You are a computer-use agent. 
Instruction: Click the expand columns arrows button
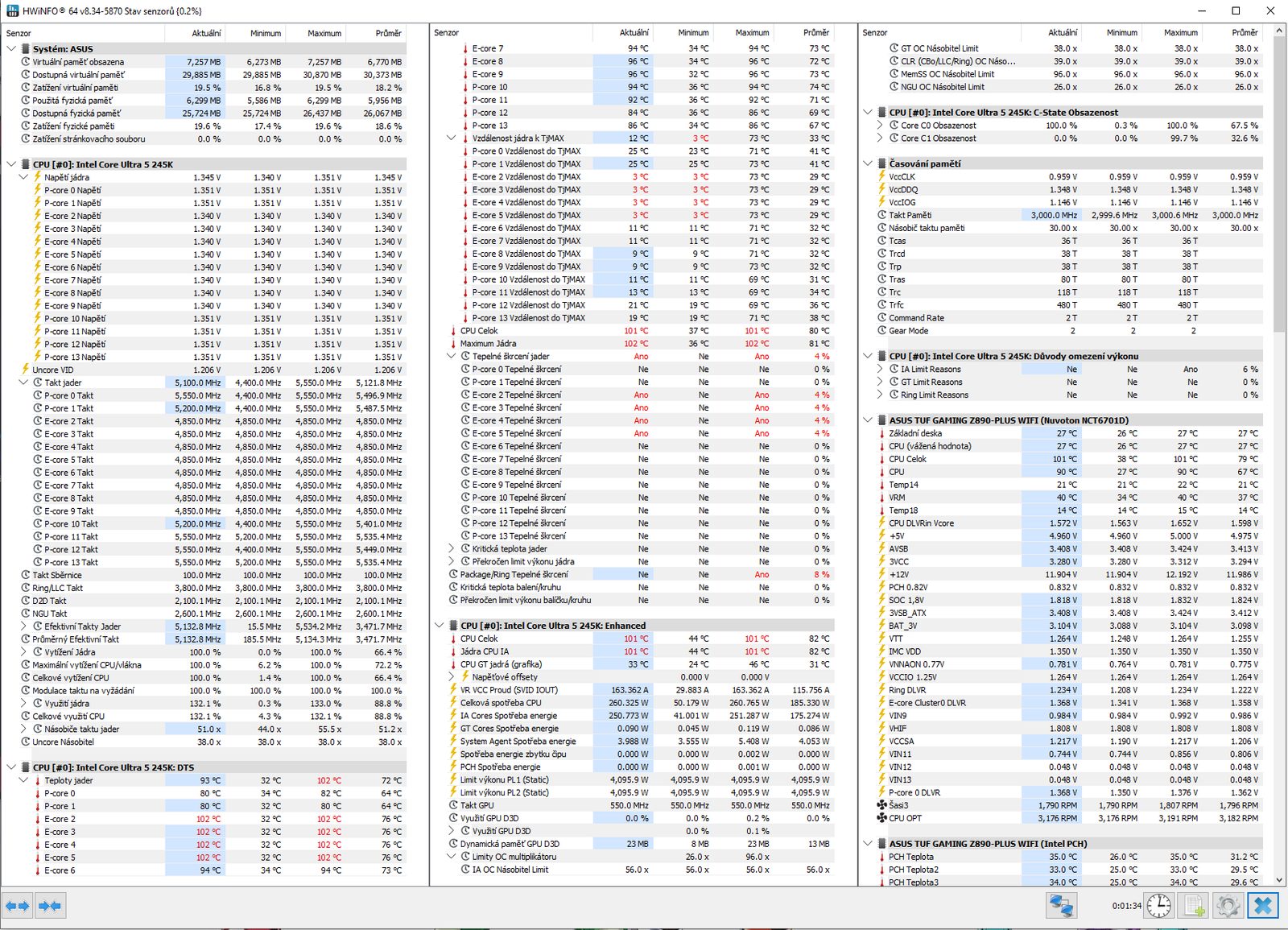point(18,906)
